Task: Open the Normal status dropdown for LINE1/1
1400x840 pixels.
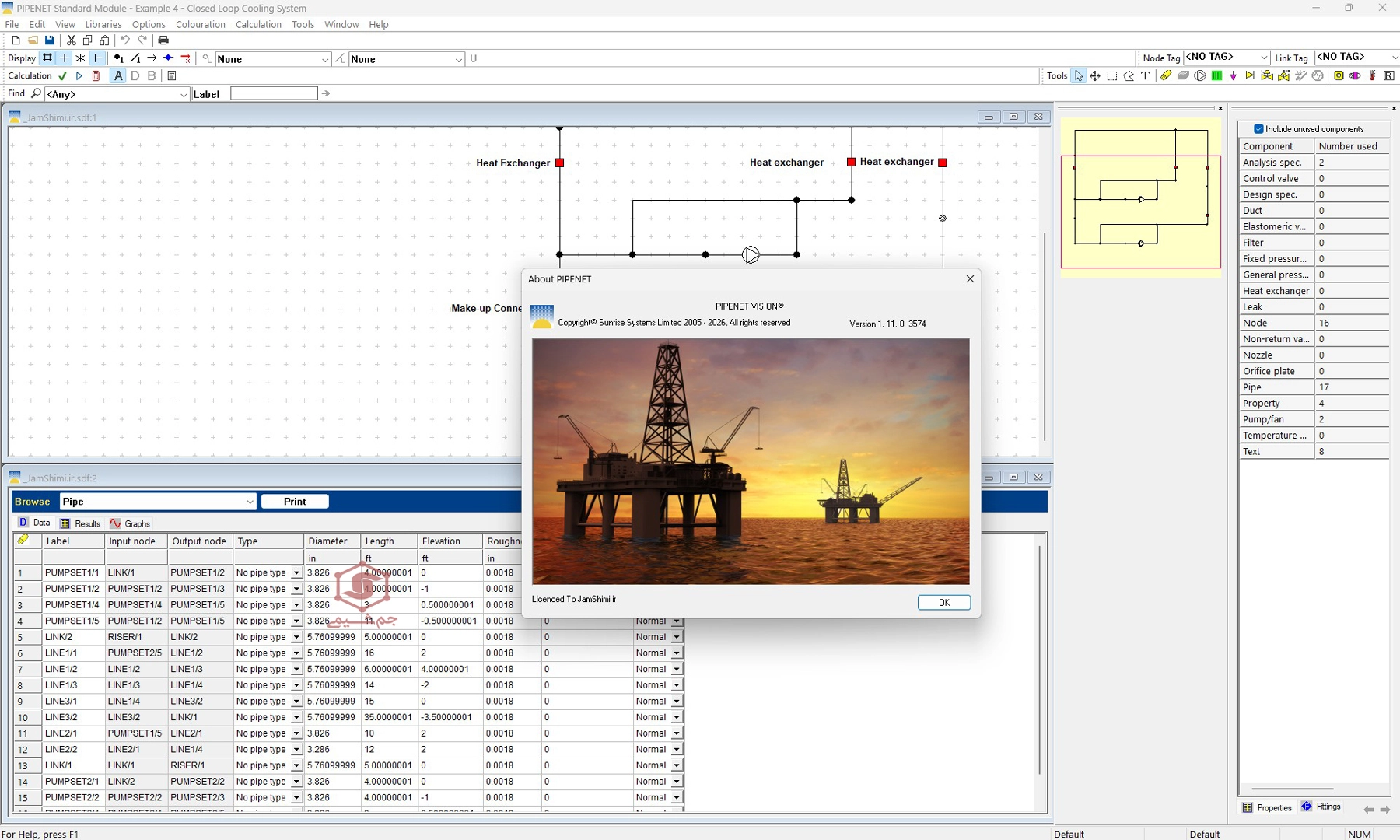Action: [677, 653]
